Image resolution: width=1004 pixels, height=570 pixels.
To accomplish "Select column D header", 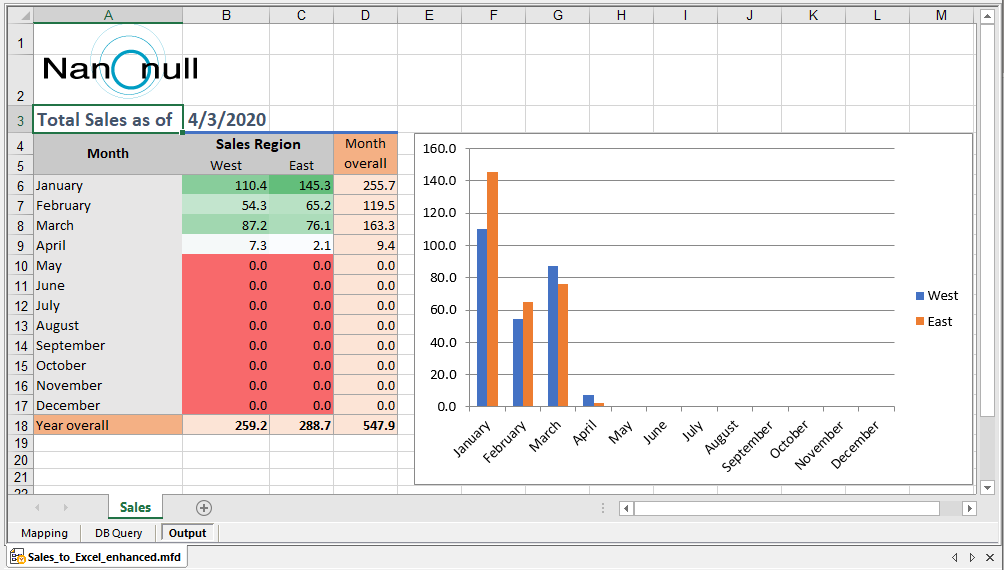I will [365, 16].
